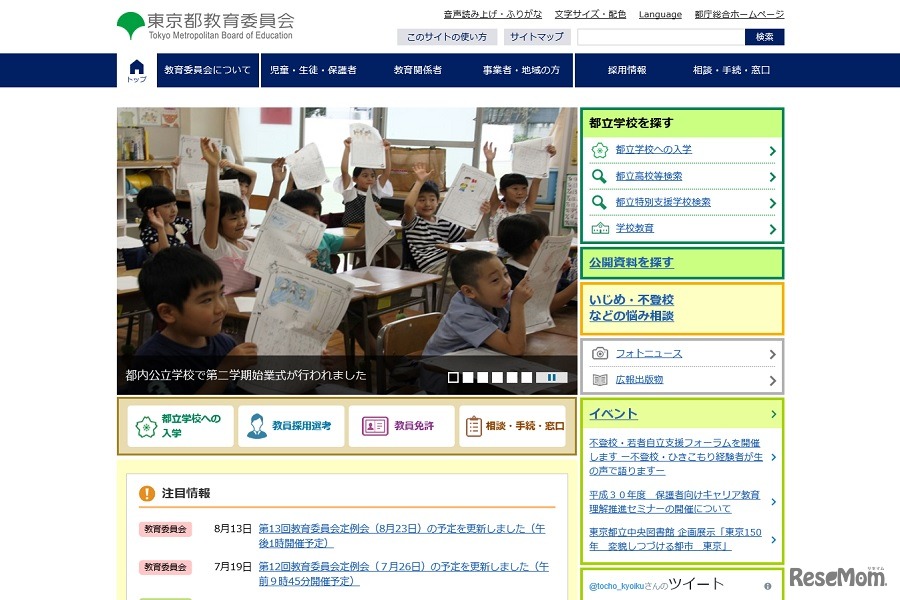Click the 教員免許 license card icon
Screen dimensions: 900x600
(372, 425)
